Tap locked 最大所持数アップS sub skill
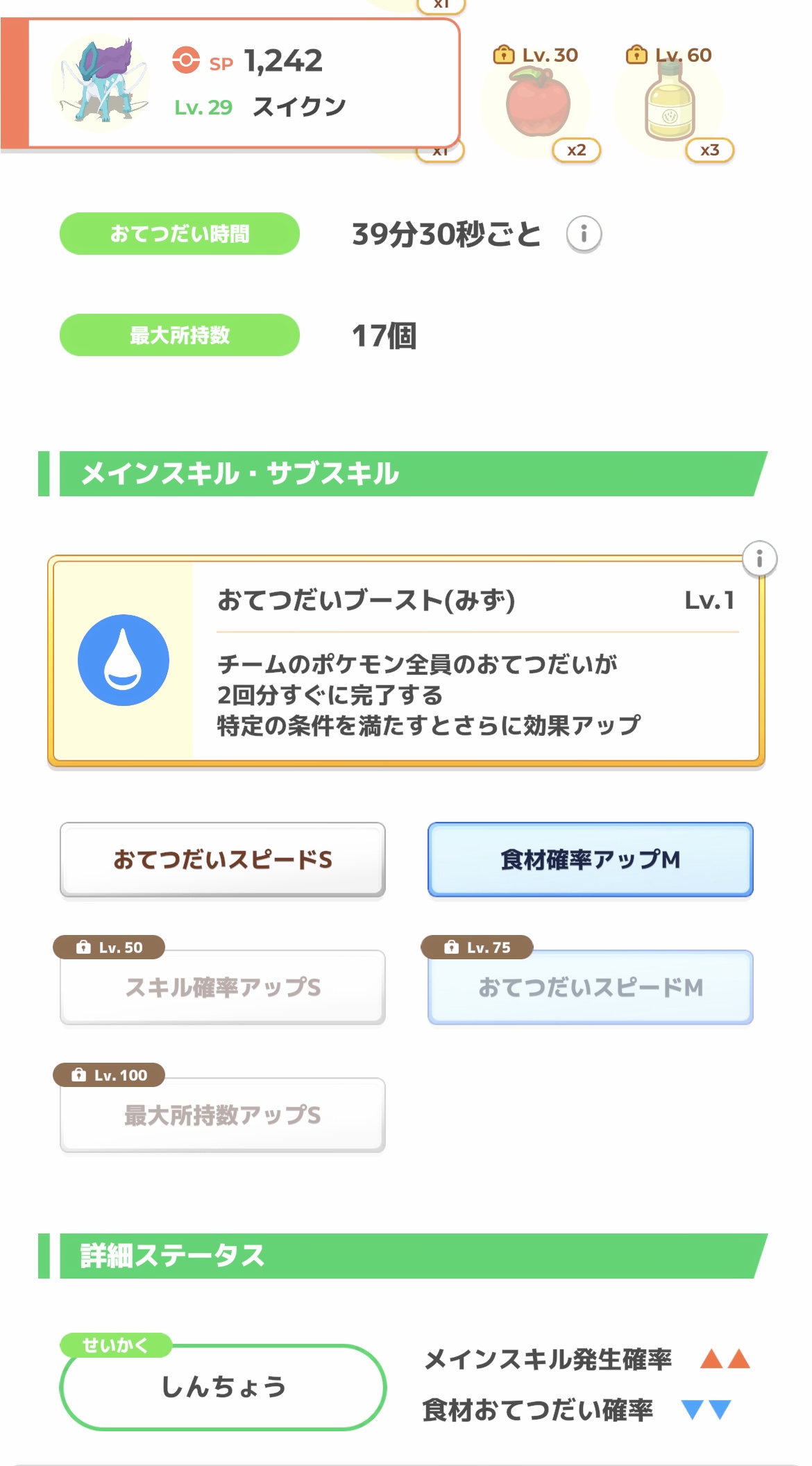812x1466 pixels. tap(223, 1115)
